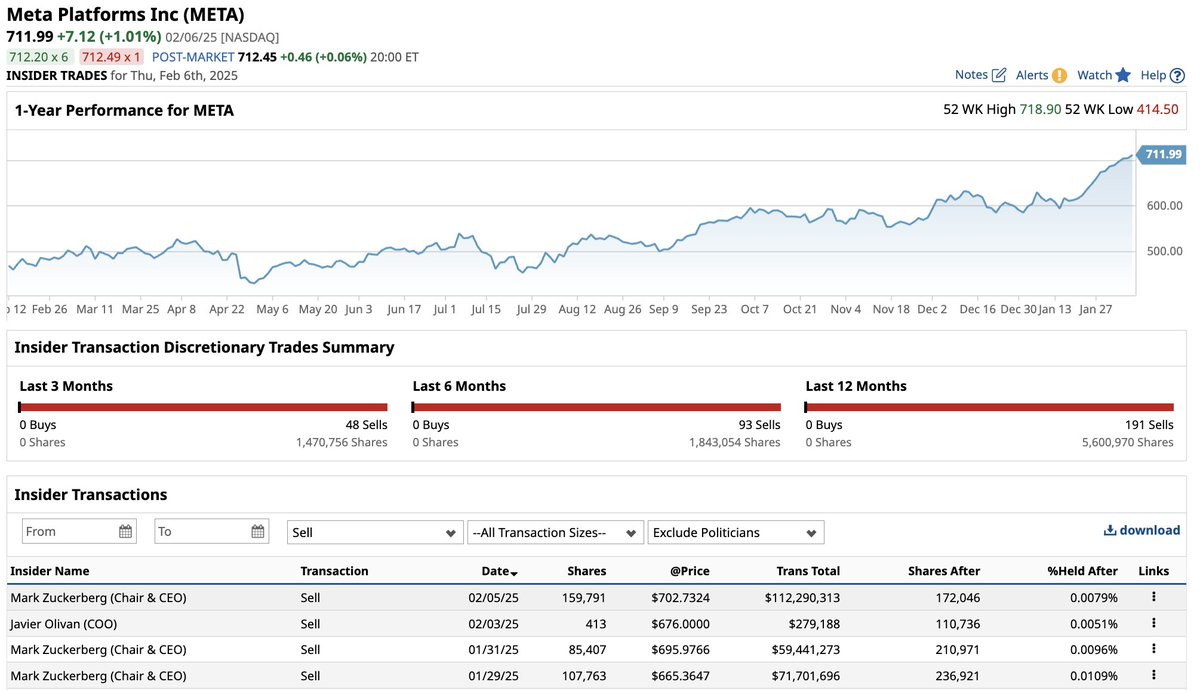Click the Watch link

click(1094, 75)
